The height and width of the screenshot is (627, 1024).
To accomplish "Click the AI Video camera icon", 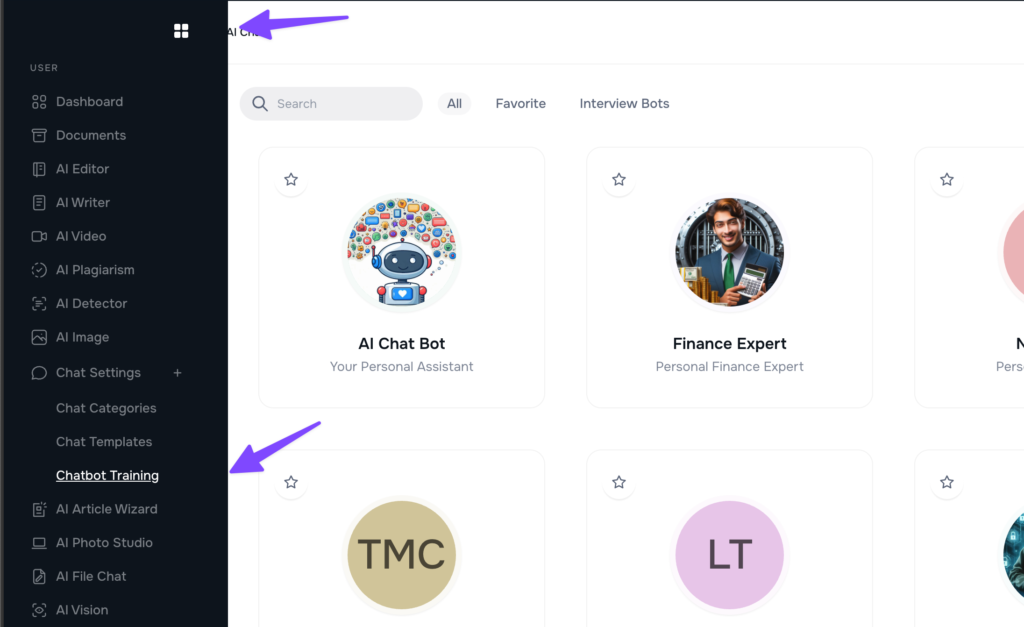I will click(39, 236).
